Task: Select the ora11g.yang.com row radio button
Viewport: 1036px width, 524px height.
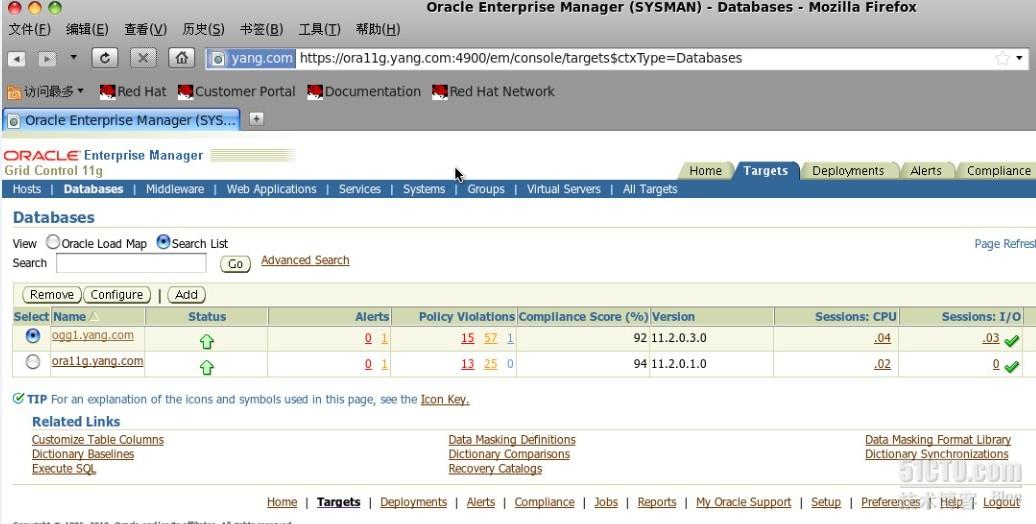Action: [x=32, y=361]
